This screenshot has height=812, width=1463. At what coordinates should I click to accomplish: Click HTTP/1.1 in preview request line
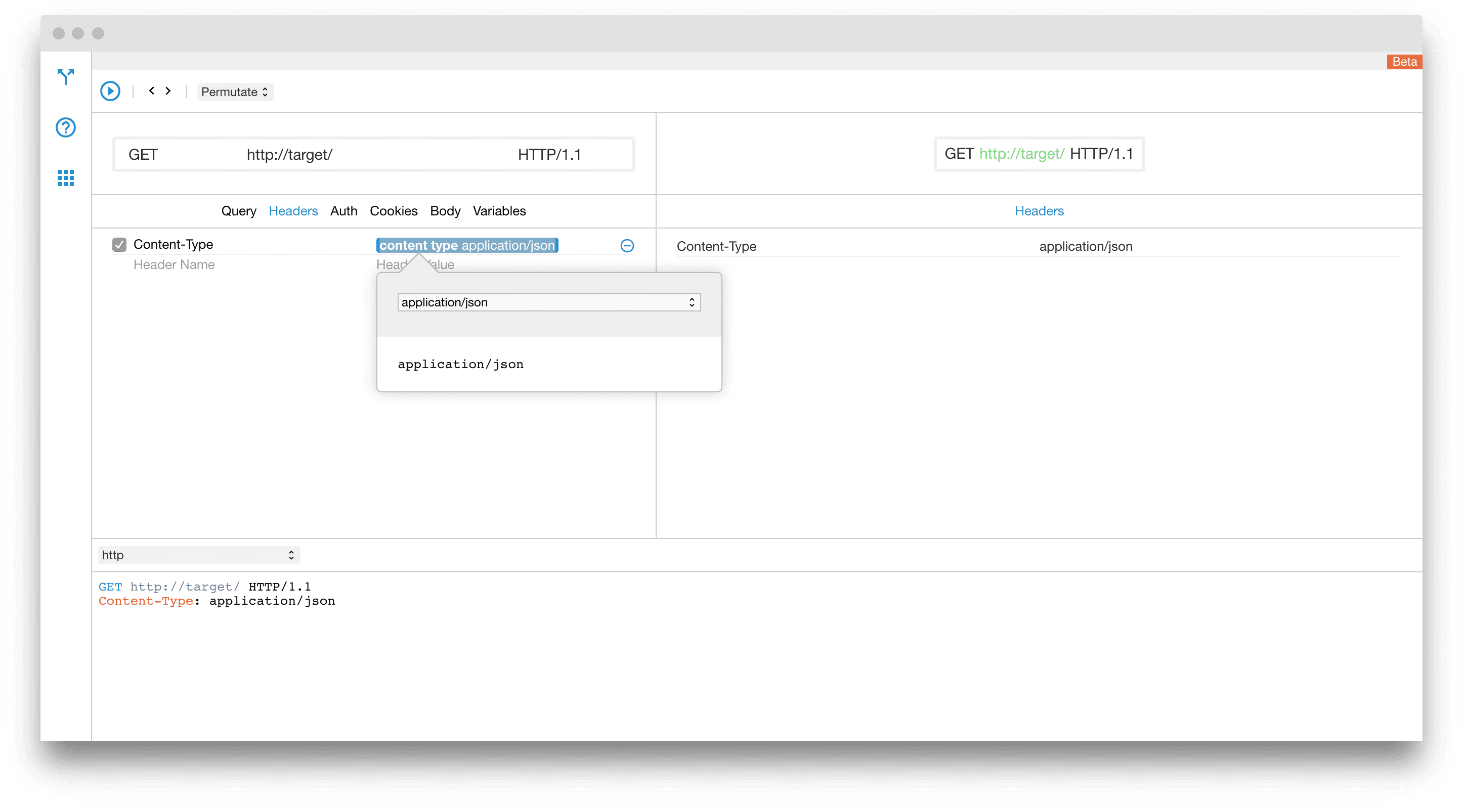pos(1101,154)
